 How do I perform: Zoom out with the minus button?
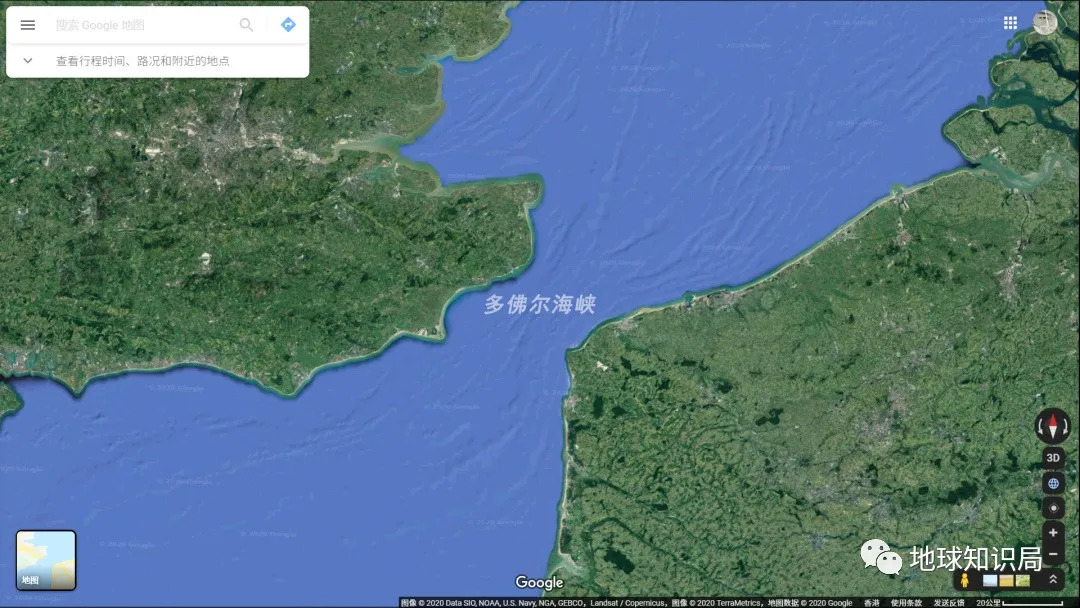pos(1052,554)
